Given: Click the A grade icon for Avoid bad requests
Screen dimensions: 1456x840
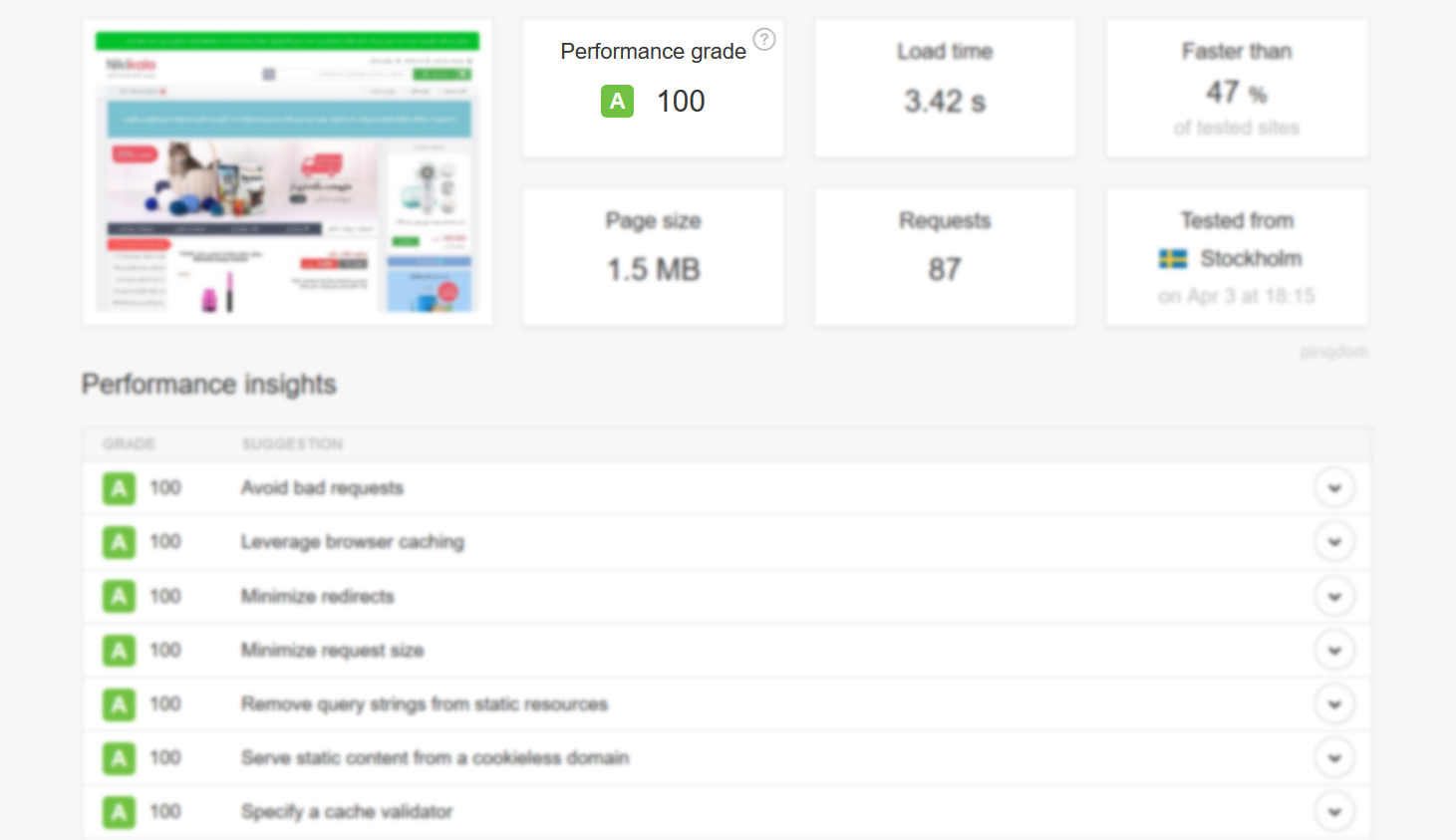Looking at the screenshot, I should pos(119,488).
